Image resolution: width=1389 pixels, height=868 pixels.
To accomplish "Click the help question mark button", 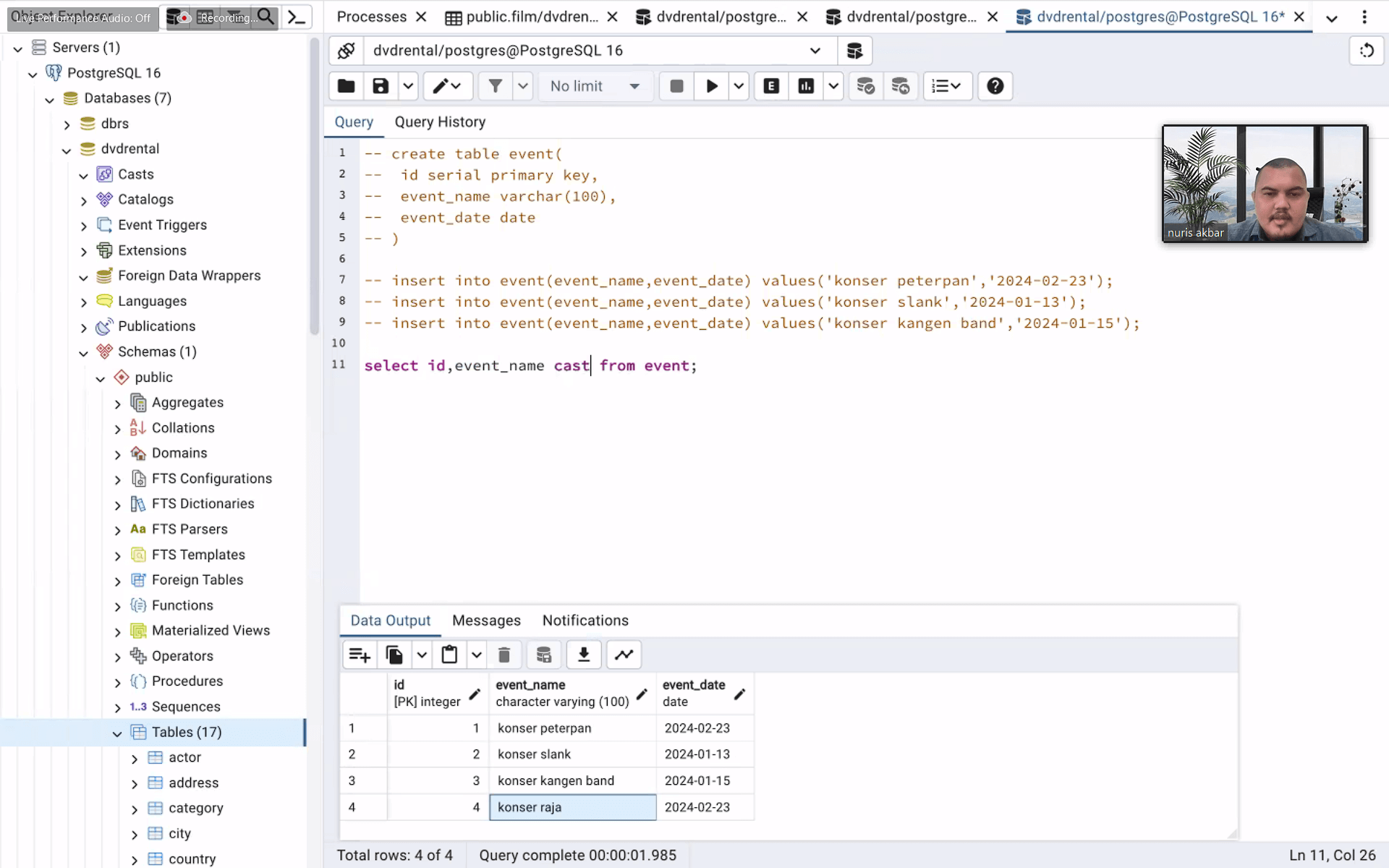I will (995, 86).
